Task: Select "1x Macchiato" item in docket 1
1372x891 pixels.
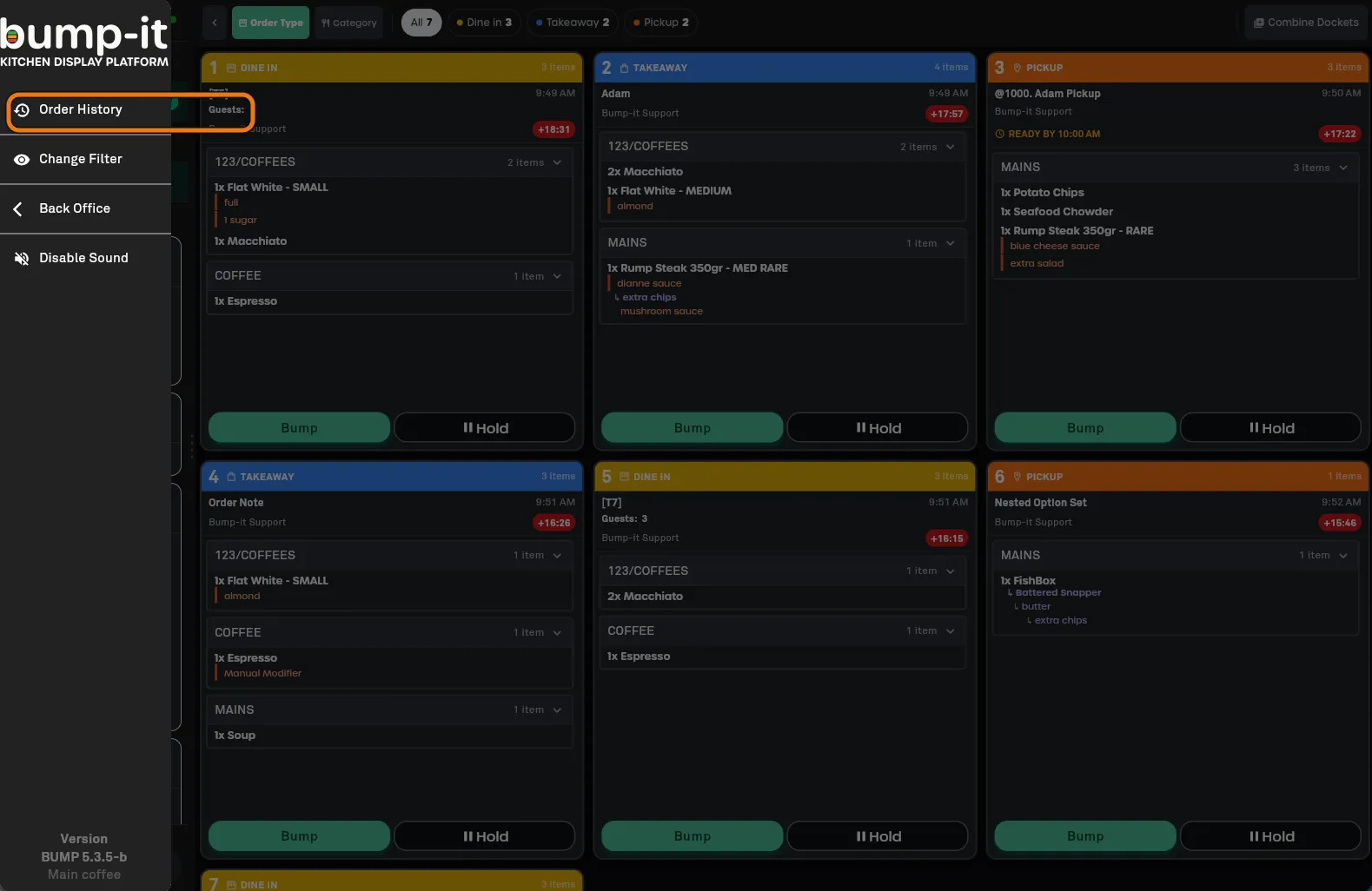Action: tap(250, 241)
